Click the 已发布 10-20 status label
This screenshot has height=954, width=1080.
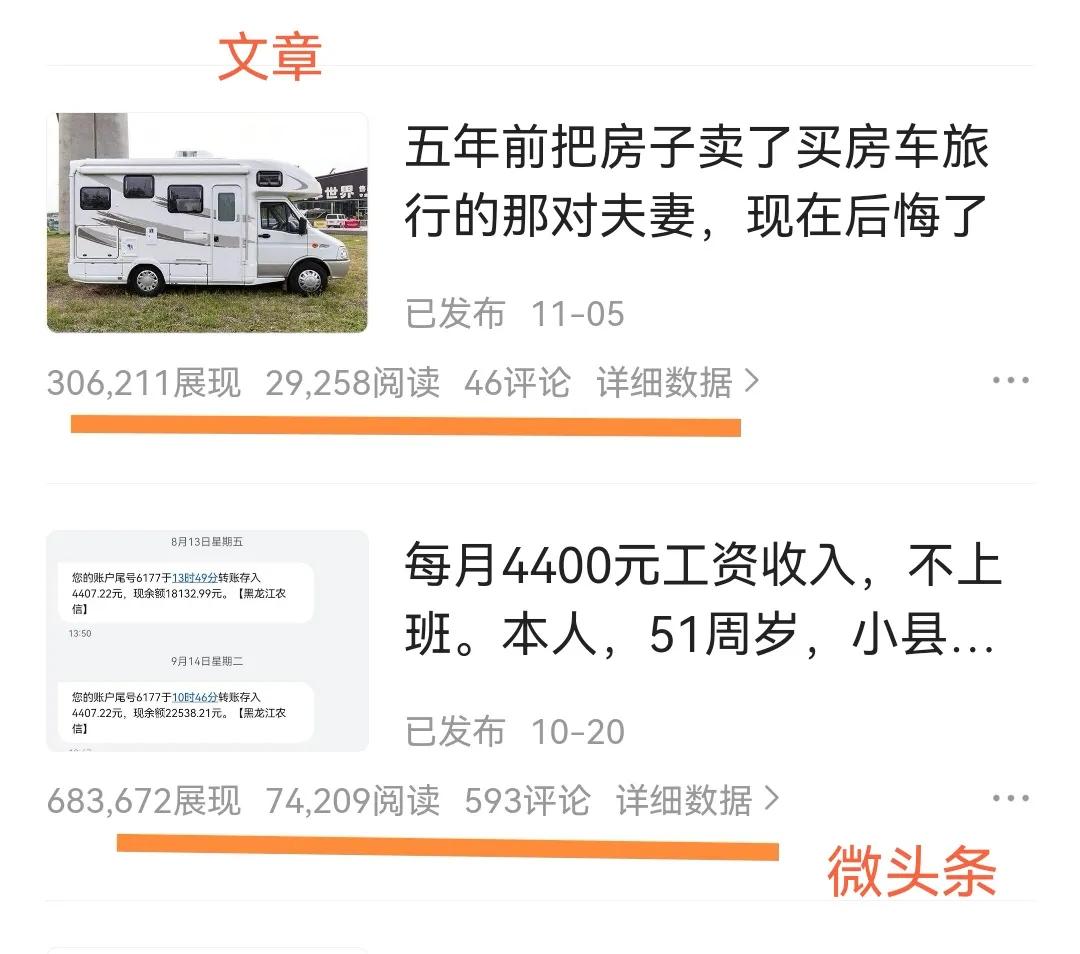(x=515, y=732)
